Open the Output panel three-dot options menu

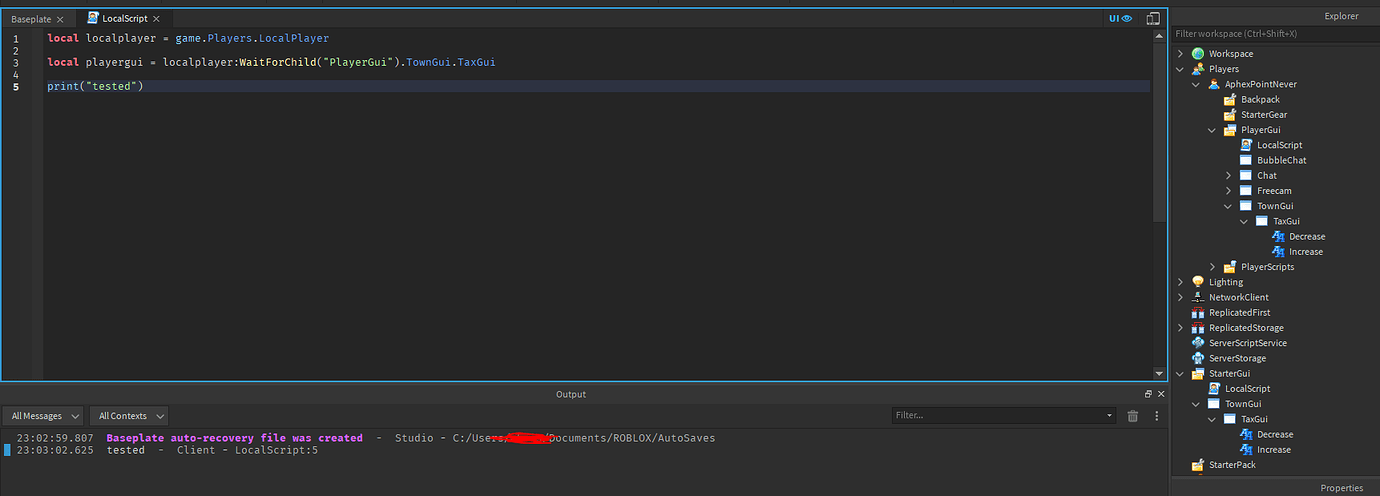pos(1158,416)
